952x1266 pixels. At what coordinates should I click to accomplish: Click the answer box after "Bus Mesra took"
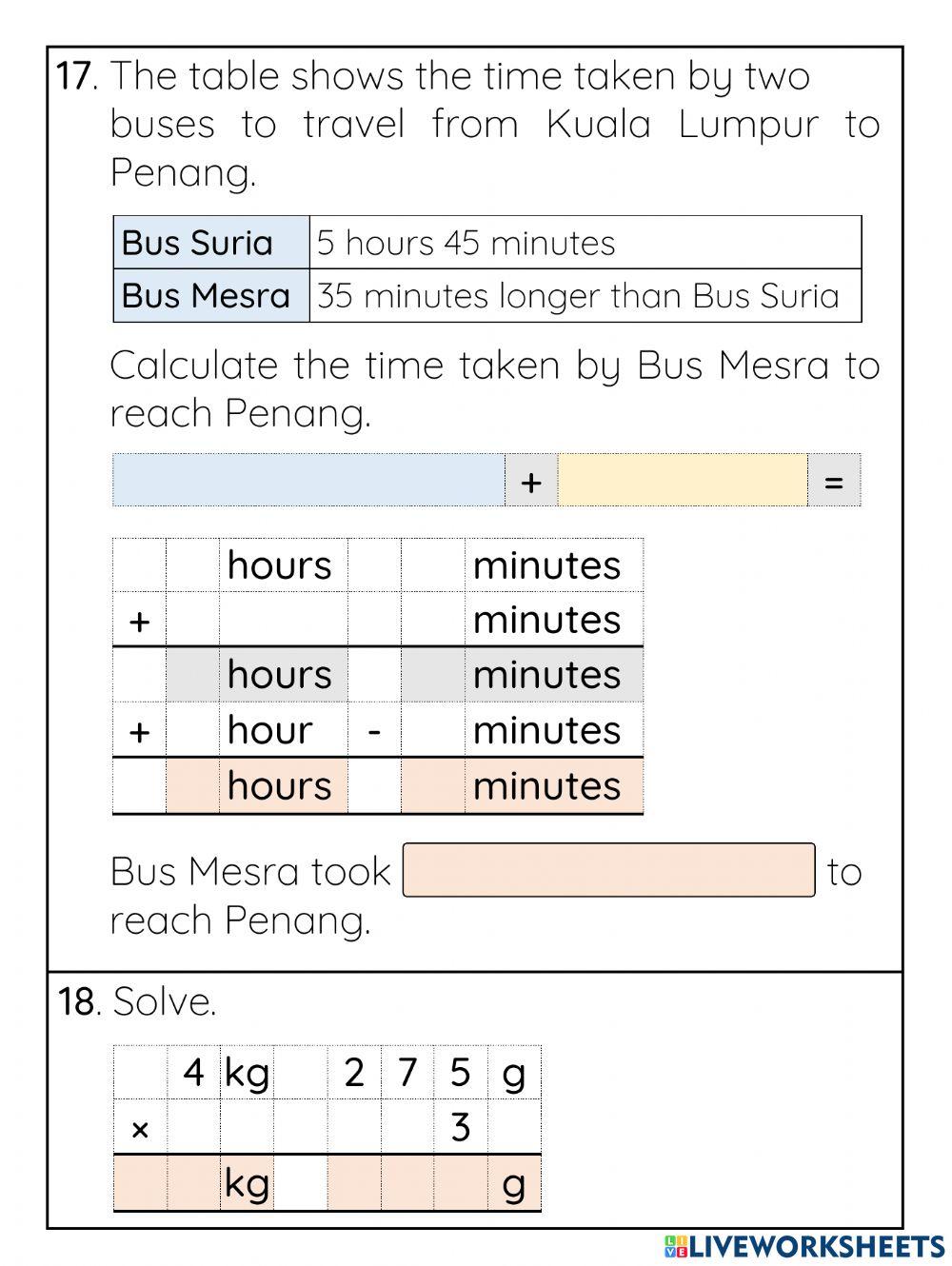tap(608, 870)
